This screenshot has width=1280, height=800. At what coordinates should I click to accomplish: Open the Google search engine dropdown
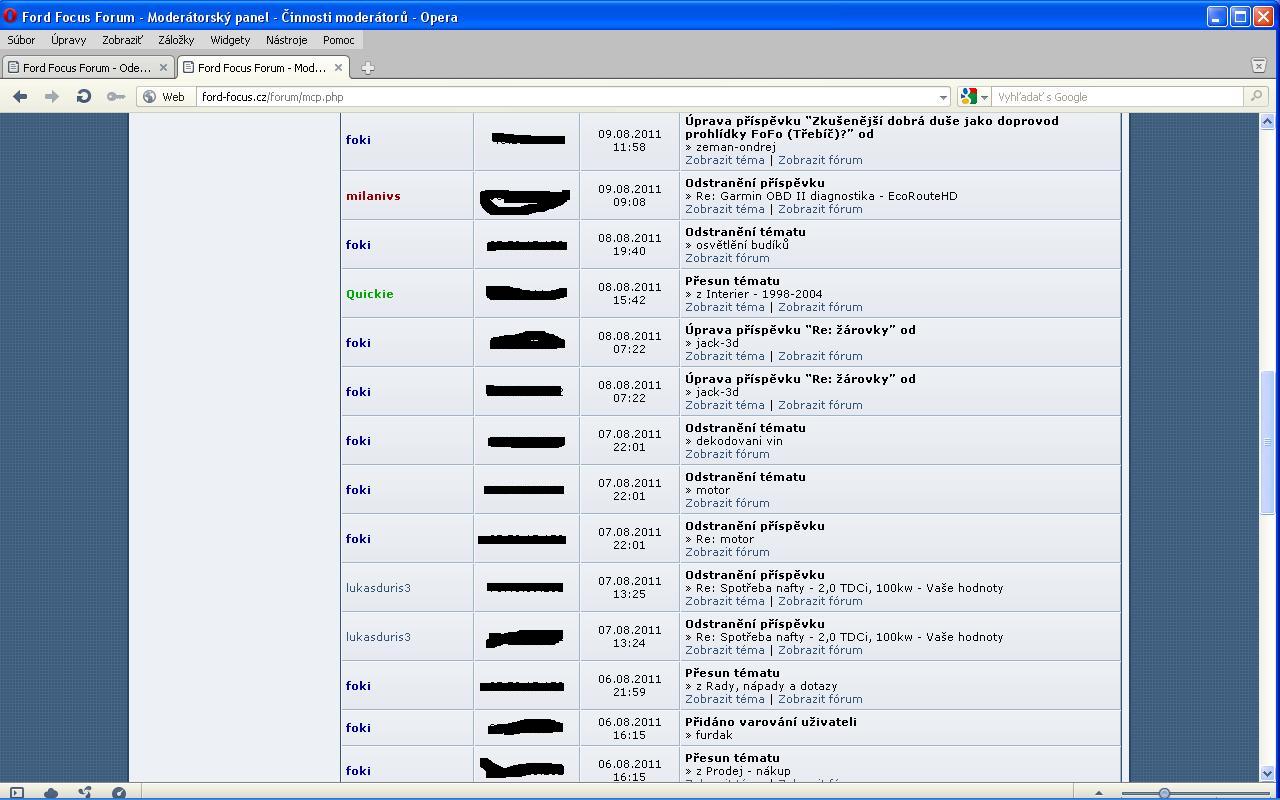click(x=973, y=97)
